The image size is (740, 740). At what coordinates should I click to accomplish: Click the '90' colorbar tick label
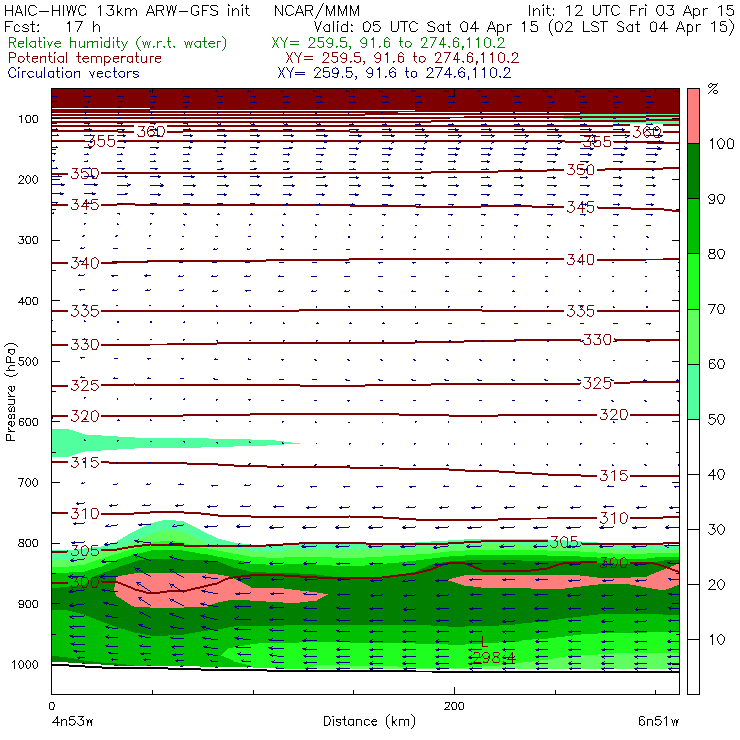716,199
